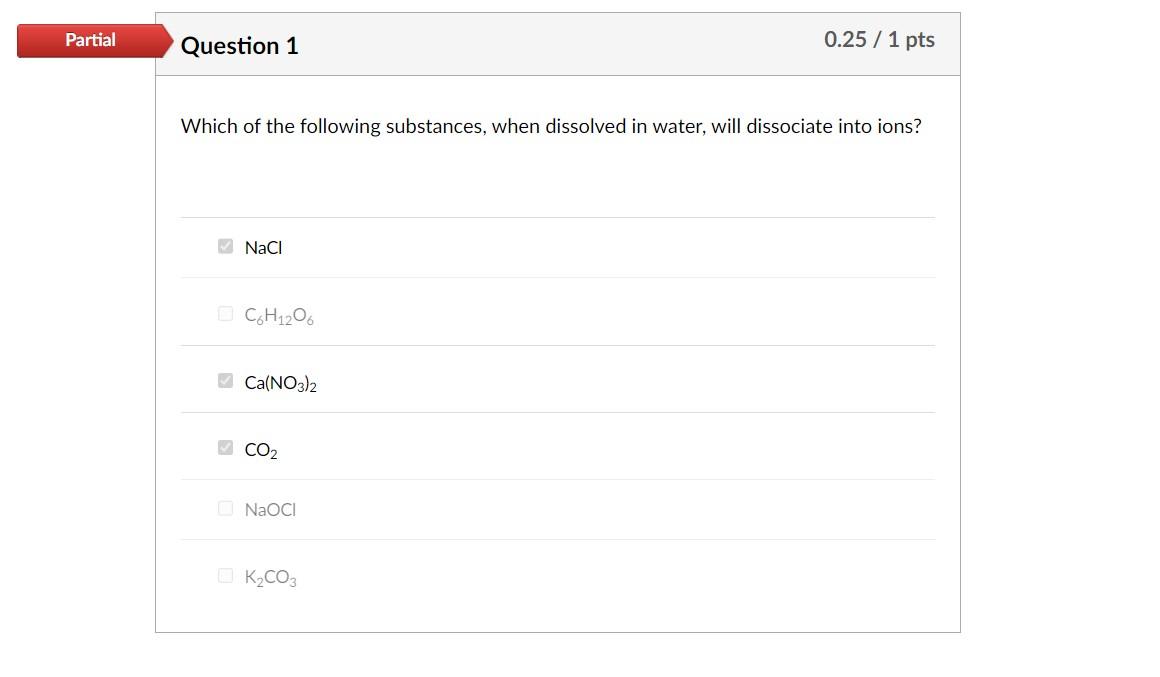Click the Question 1 heading
Viewport: 1160px width, 677px height.
[x=239, y=46]
